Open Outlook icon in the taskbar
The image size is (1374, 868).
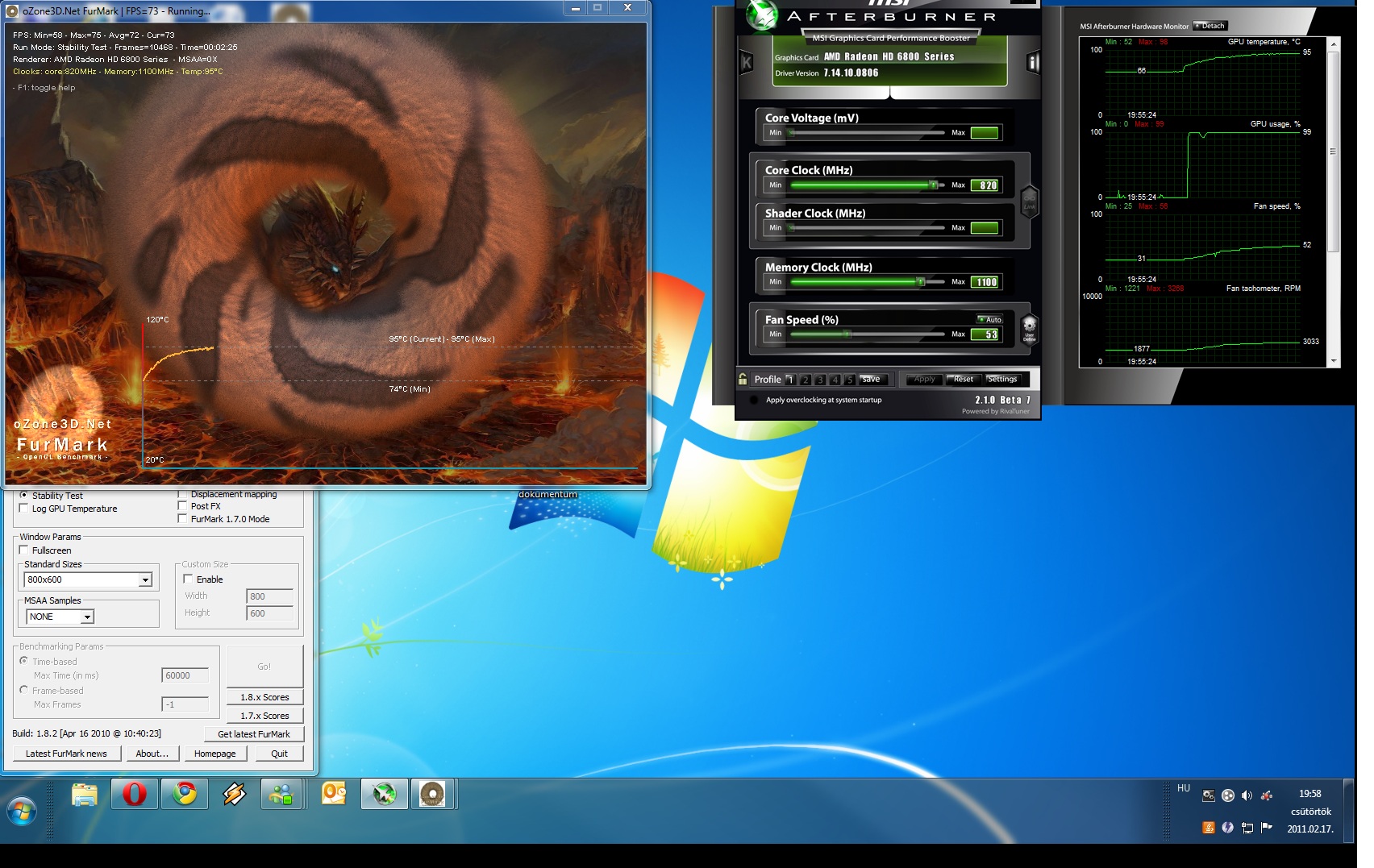tap(334, 795)
